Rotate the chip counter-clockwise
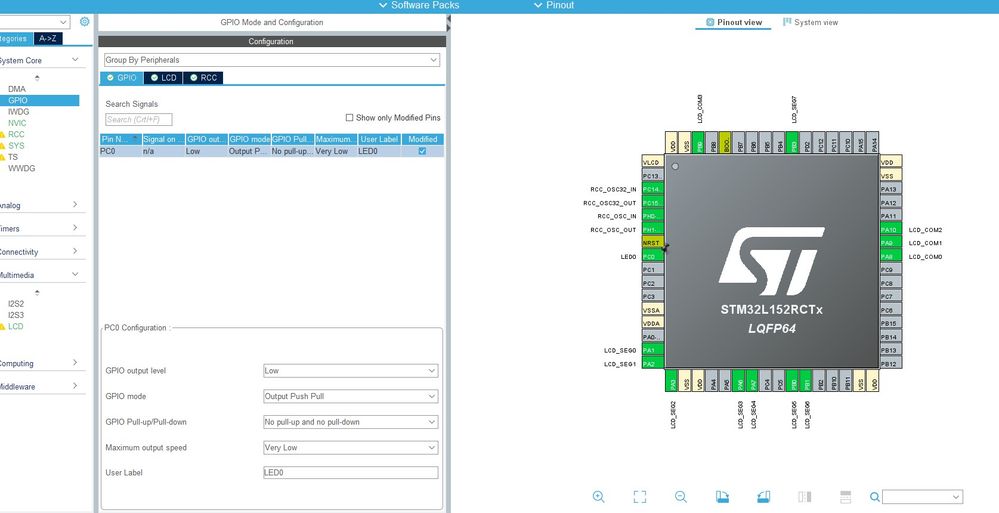The image size is (999, 513). (x=763, y=496)
